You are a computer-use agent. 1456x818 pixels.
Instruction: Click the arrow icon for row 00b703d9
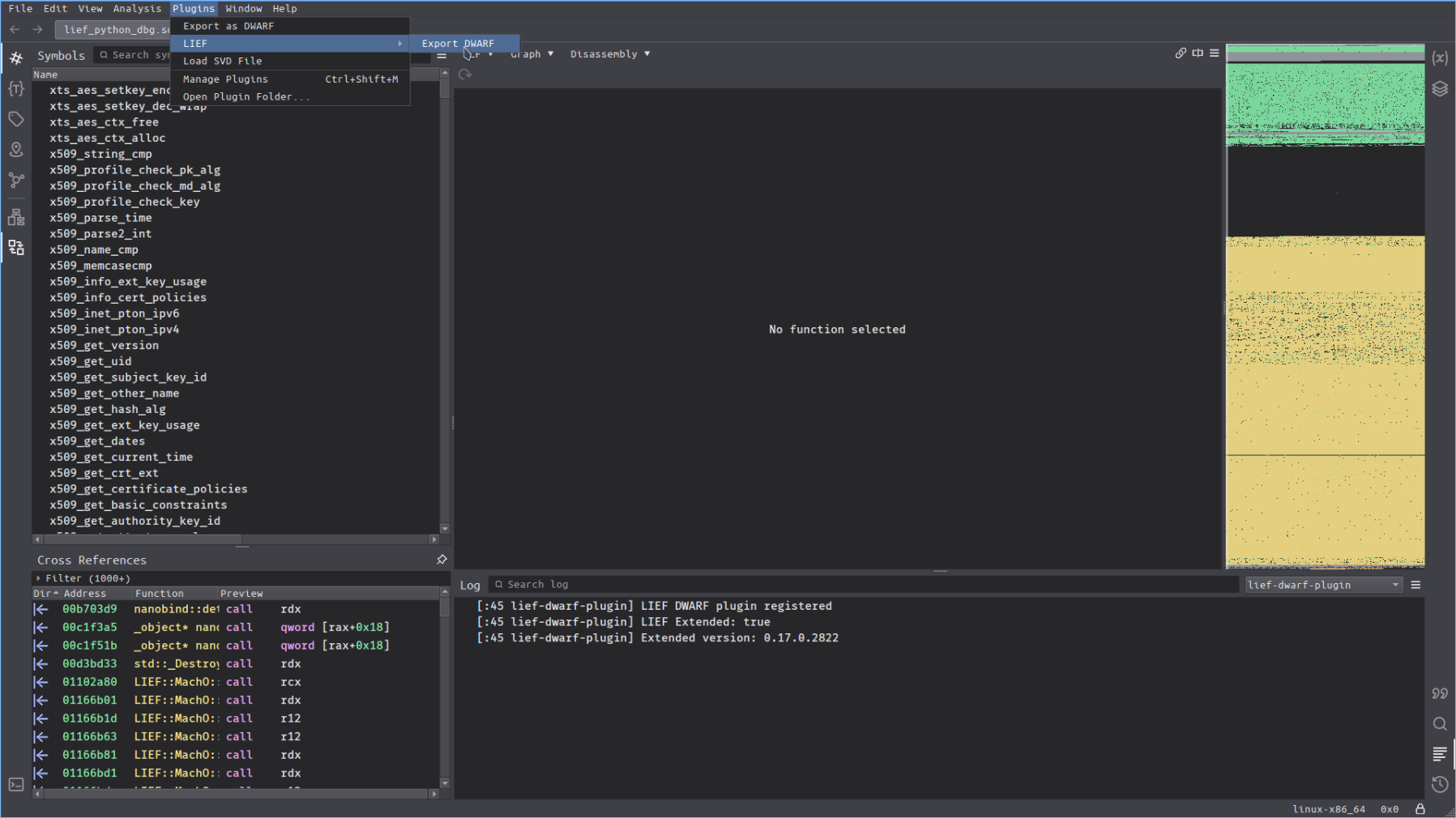coord(41,609)
